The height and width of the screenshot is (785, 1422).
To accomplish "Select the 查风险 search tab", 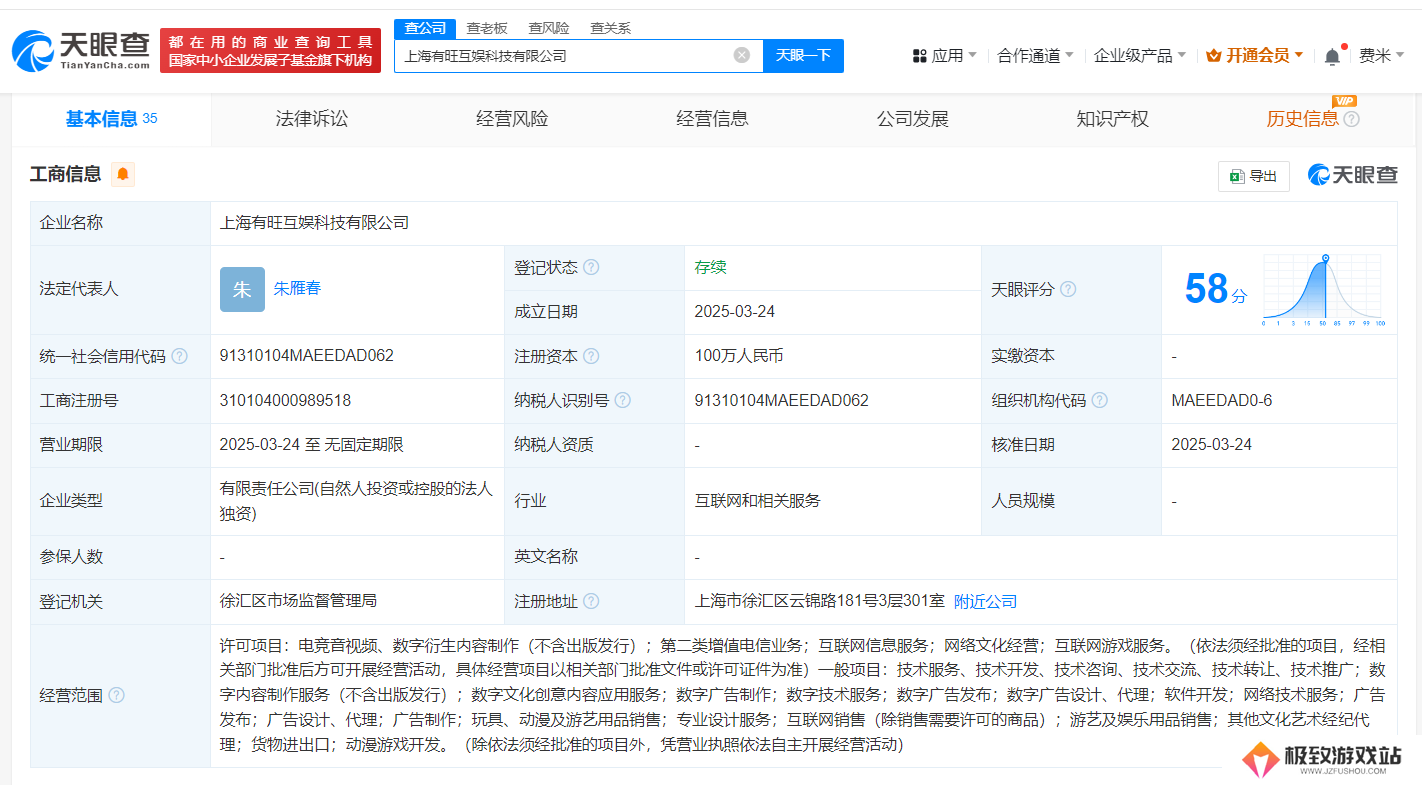I will pyautogui.click(x=549, y=28).
